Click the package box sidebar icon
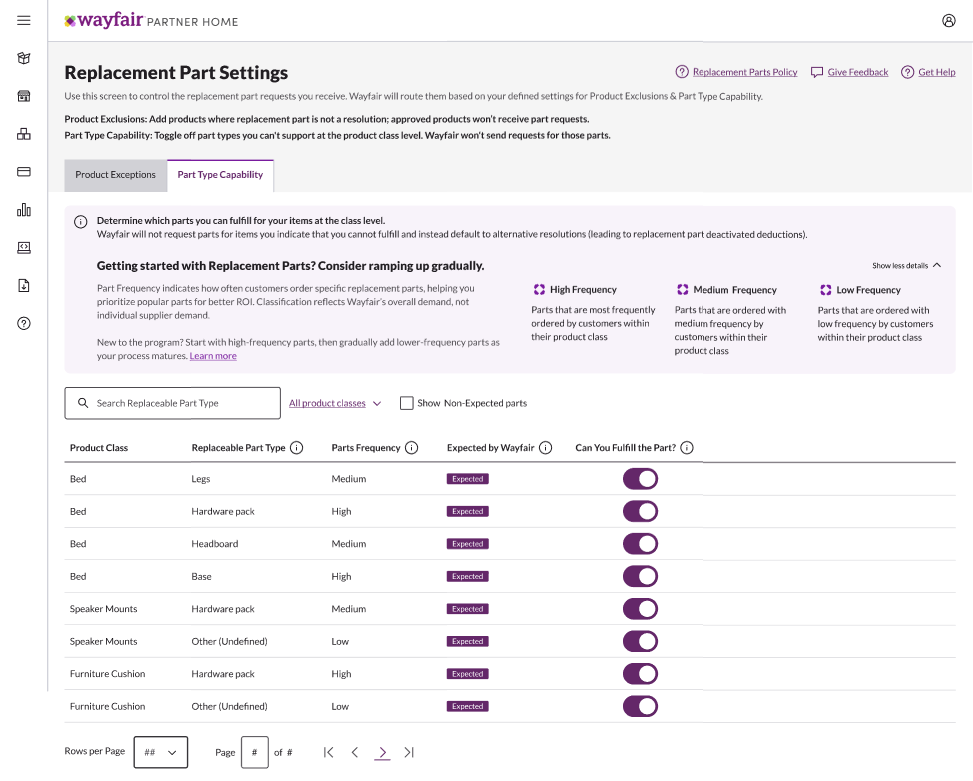 tap(24, 58)
